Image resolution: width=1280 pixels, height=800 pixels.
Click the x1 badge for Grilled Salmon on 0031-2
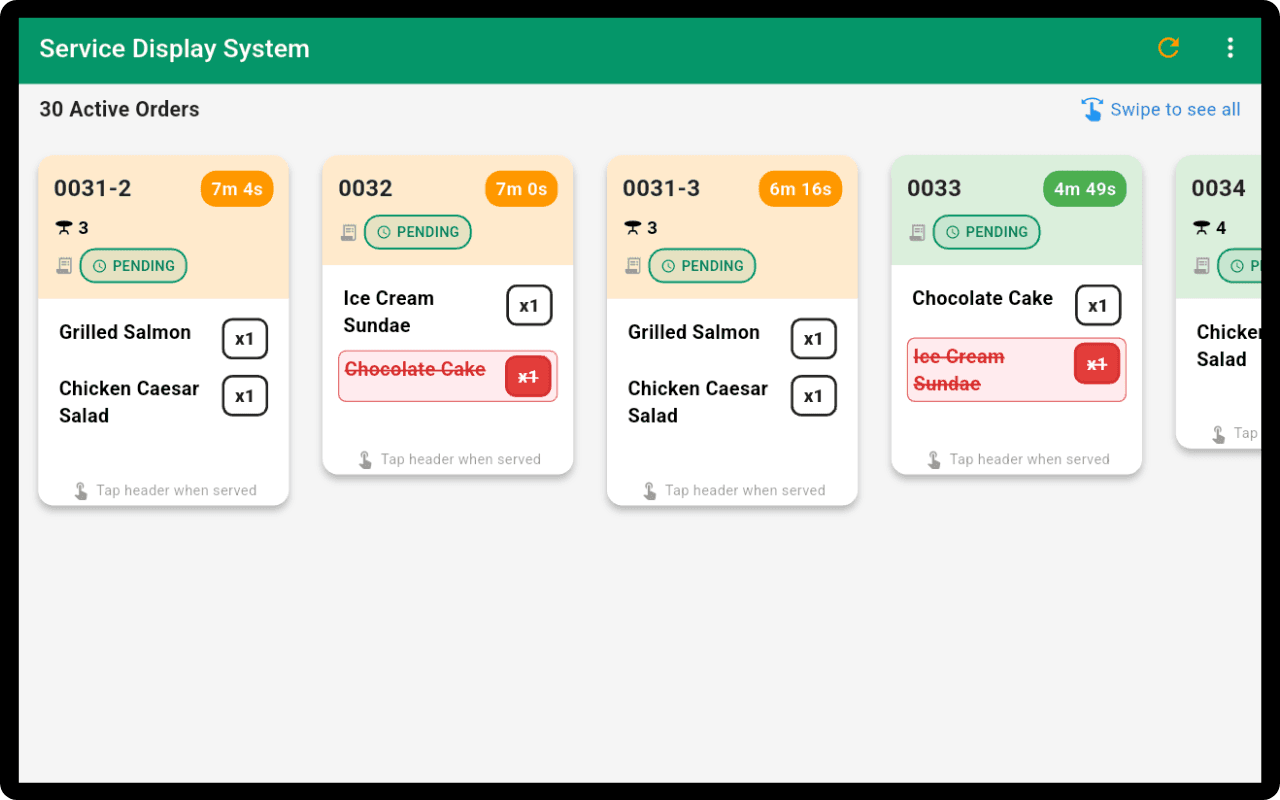coord(245,339)
